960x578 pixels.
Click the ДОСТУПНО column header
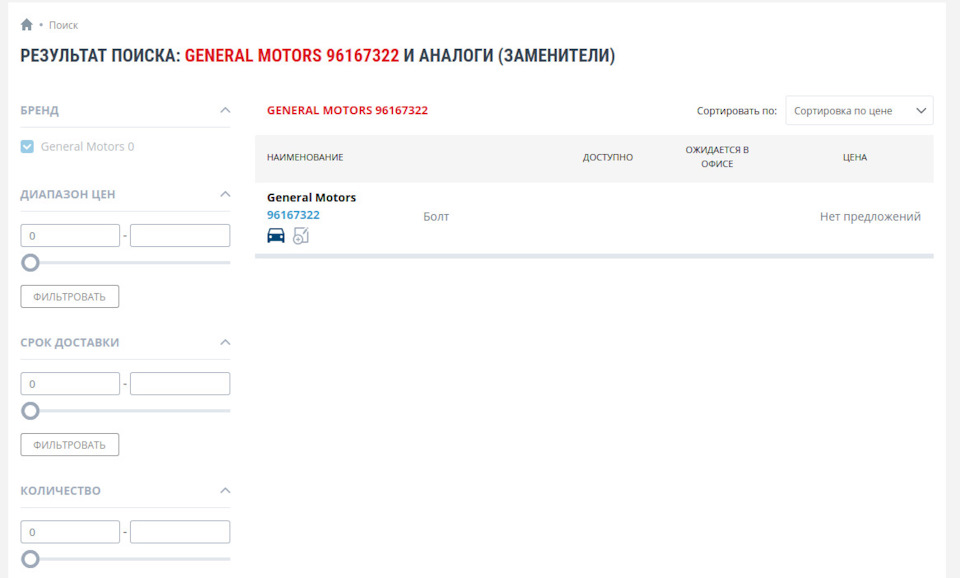click(x=607, y=157)
